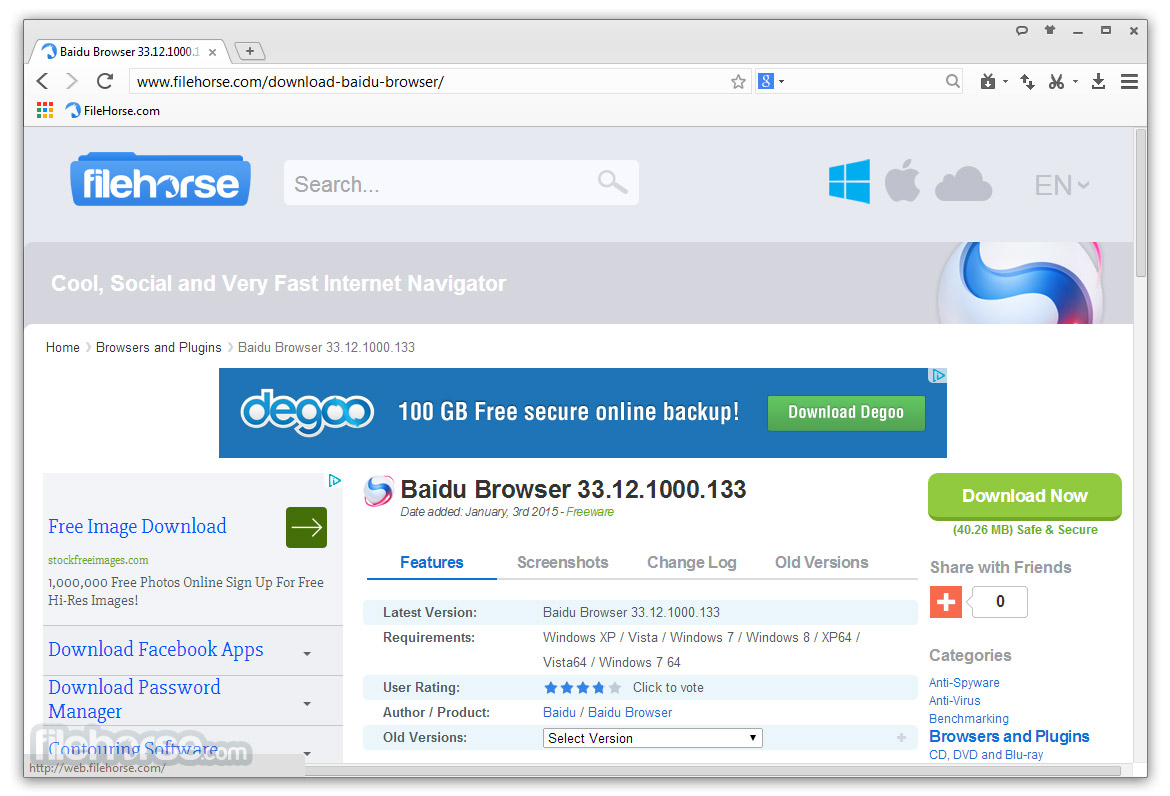Screen dimensions: 1170x796
Task: Select the Windows platform icon
Action: 849,182
